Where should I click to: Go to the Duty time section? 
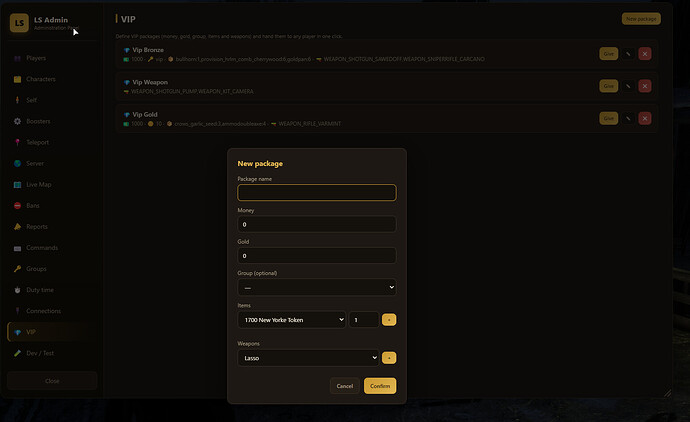[x=52, y=290]
